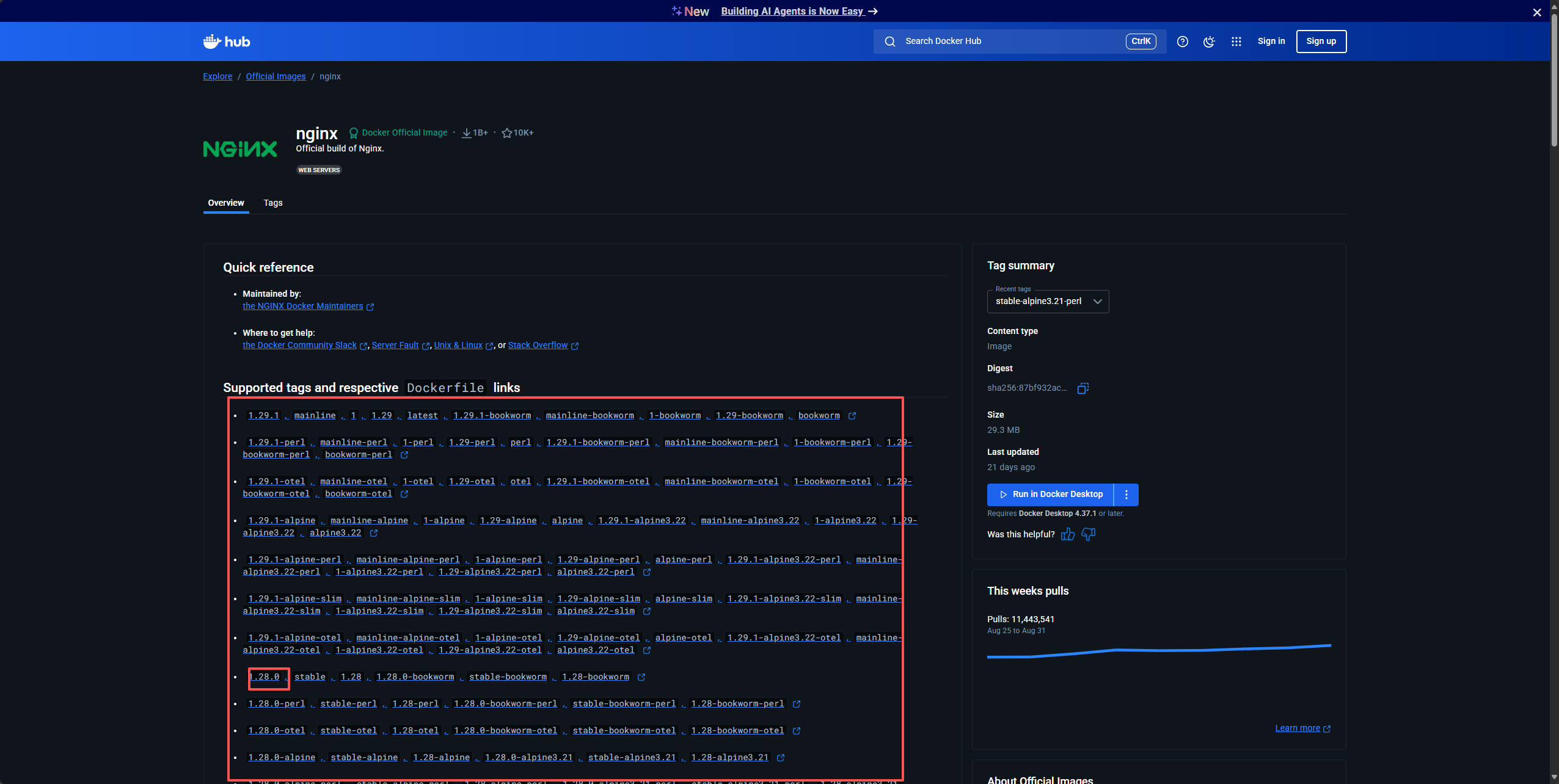Open external link icon after bookworm-otel
This screenshot has width=1559, height=784.
[x=404, y=494]
